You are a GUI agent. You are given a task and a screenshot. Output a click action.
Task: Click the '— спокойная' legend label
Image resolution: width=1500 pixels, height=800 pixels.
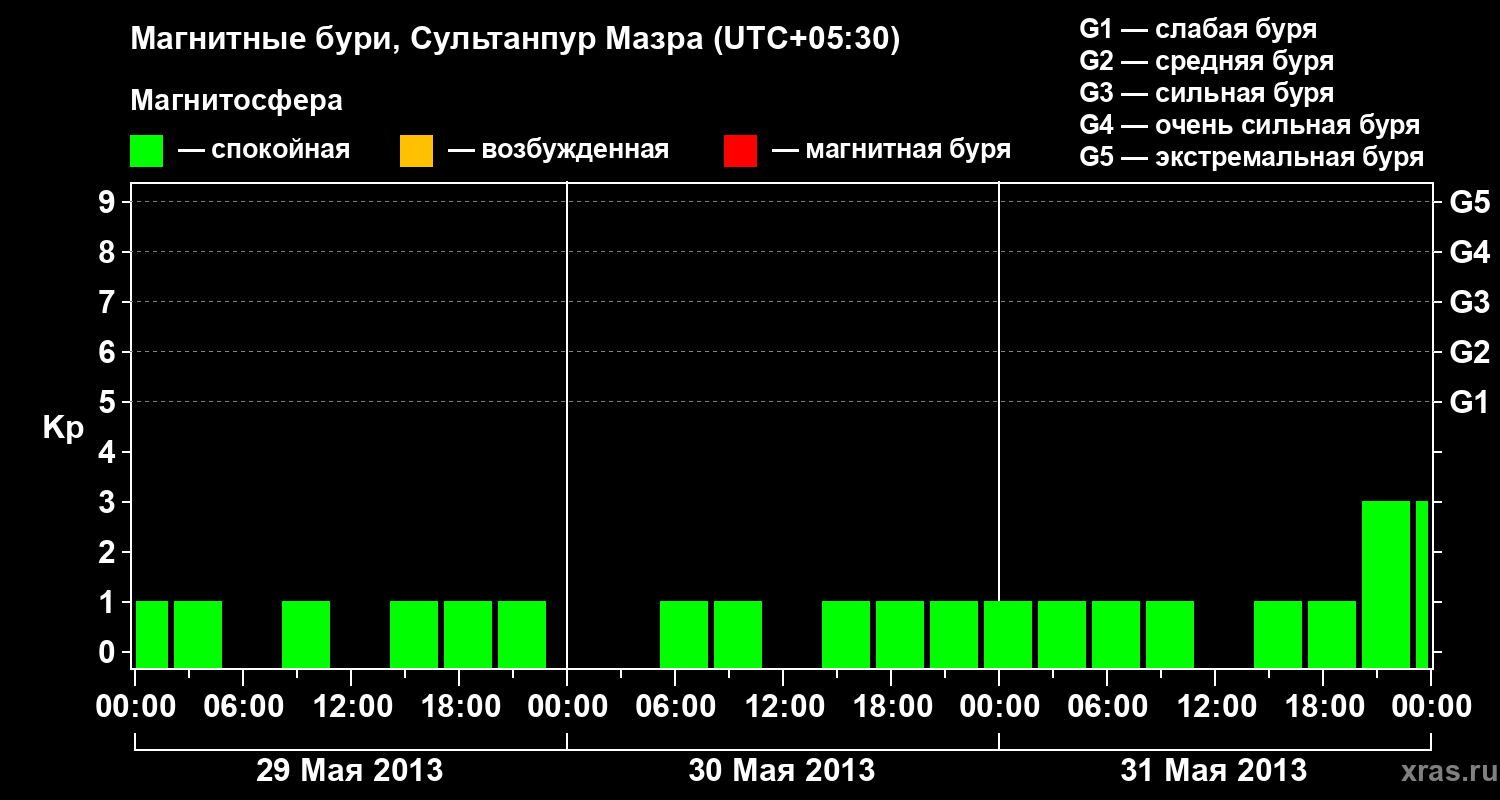(x=264, y=150)
